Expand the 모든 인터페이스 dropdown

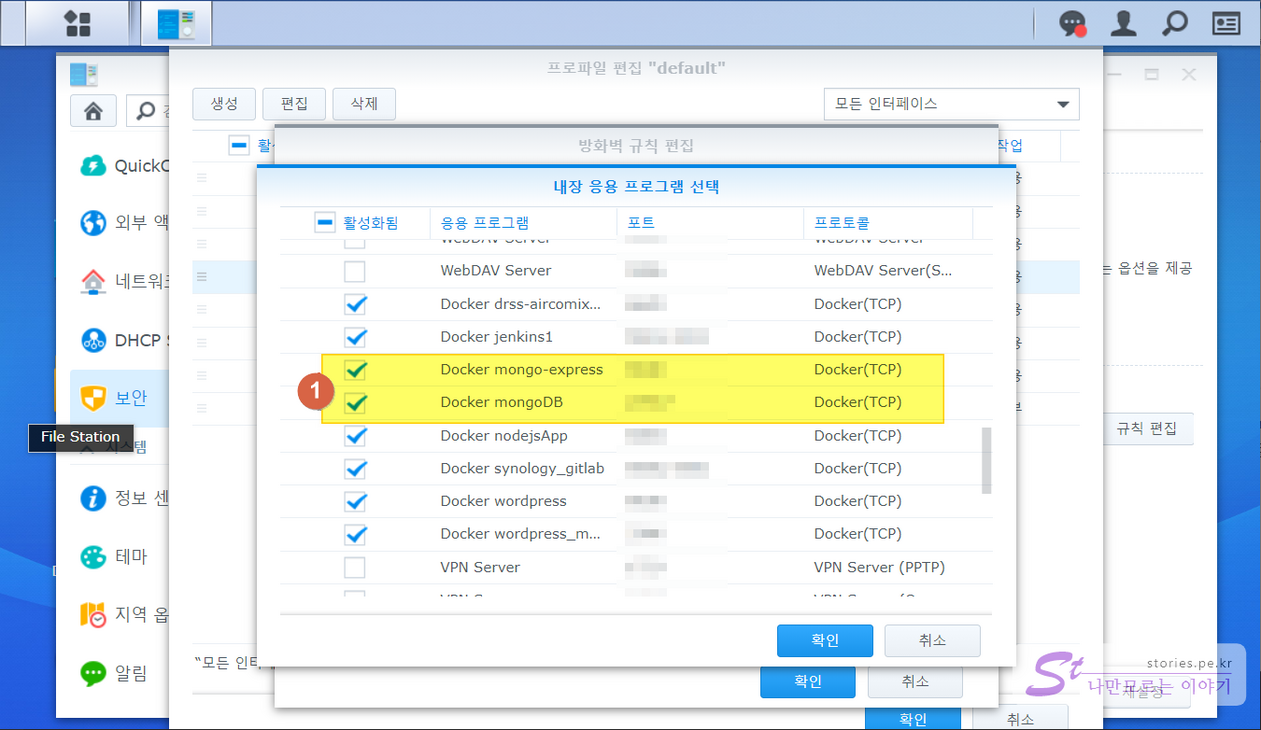click(x=1061, y=104)
